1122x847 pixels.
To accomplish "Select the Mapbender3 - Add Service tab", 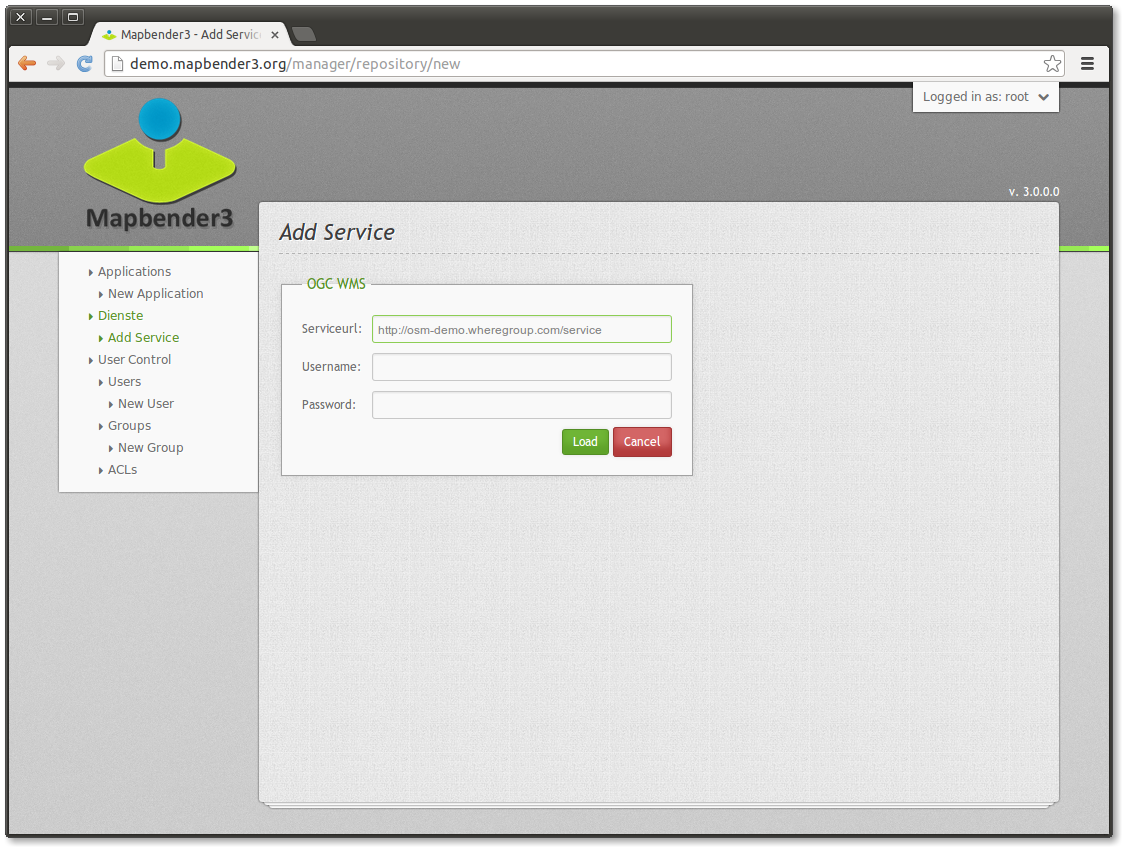I will [x=190, y=34].
